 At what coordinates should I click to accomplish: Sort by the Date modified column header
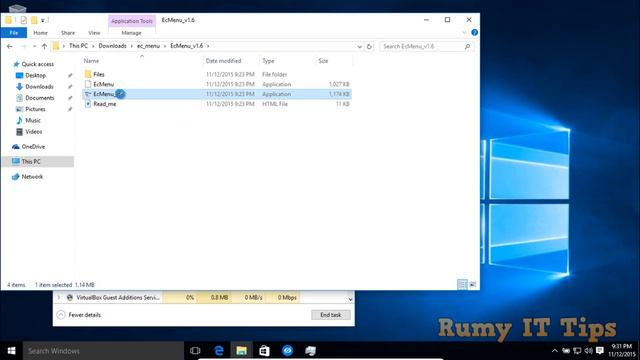tap(223, 61)
